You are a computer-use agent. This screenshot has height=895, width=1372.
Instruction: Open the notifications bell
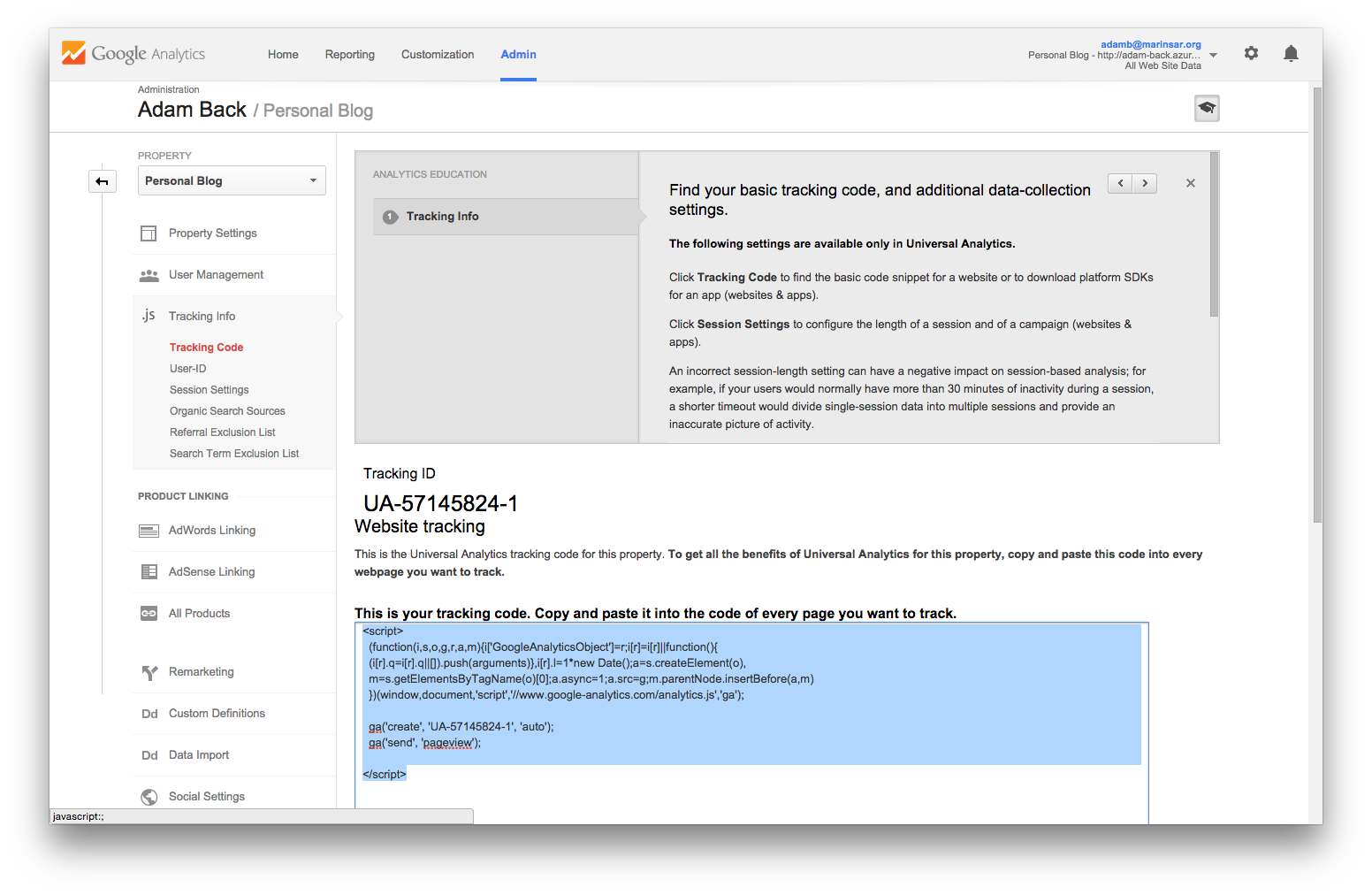coord(1291,53)
